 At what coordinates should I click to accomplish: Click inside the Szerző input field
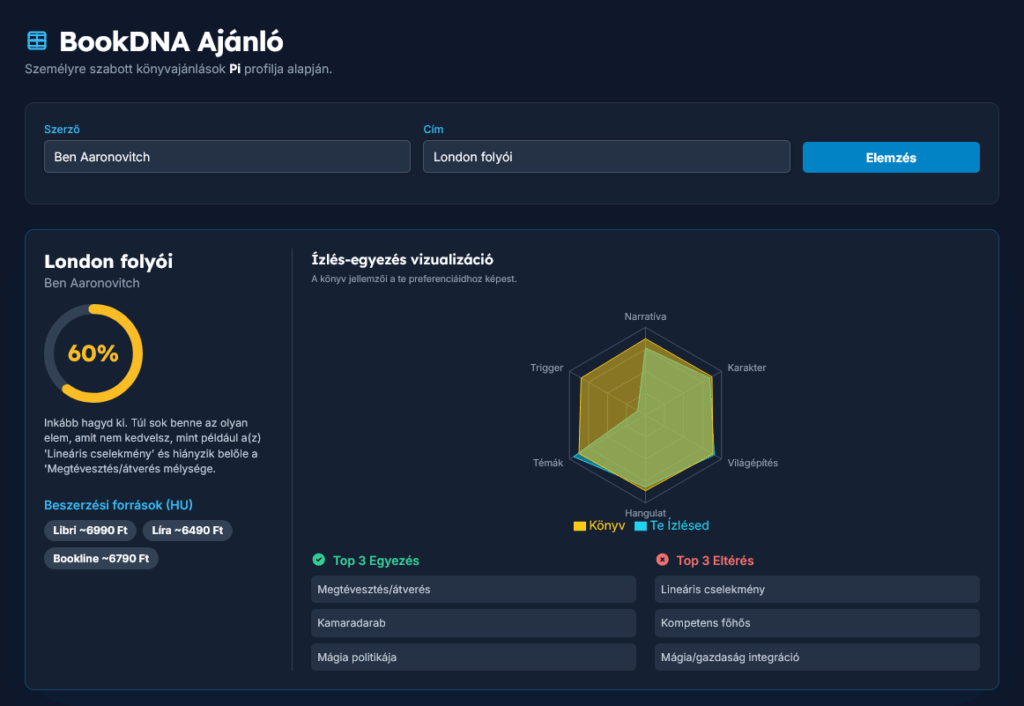coord(226,156)
